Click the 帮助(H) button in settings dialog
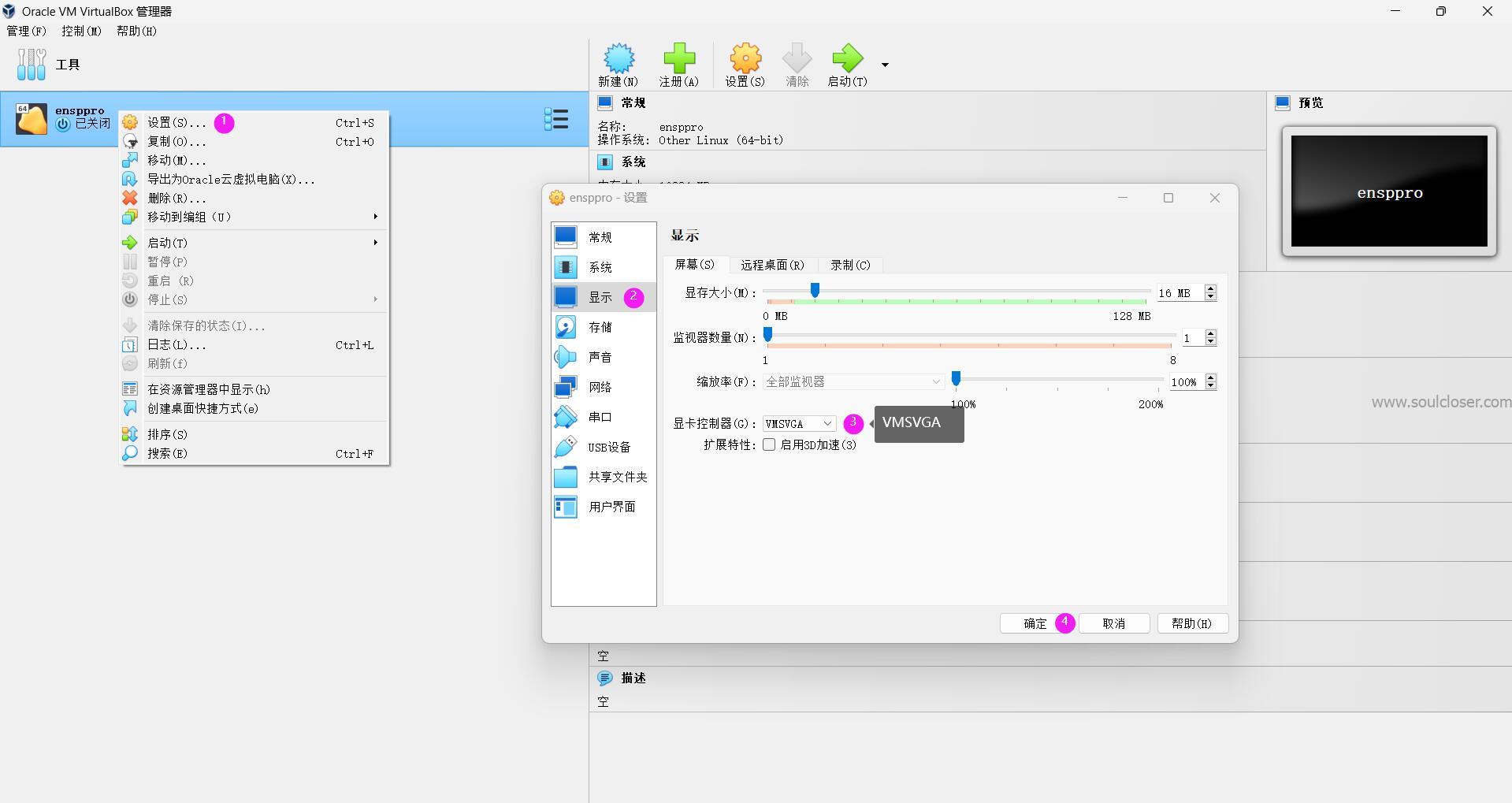 (x=1192, y=623)
